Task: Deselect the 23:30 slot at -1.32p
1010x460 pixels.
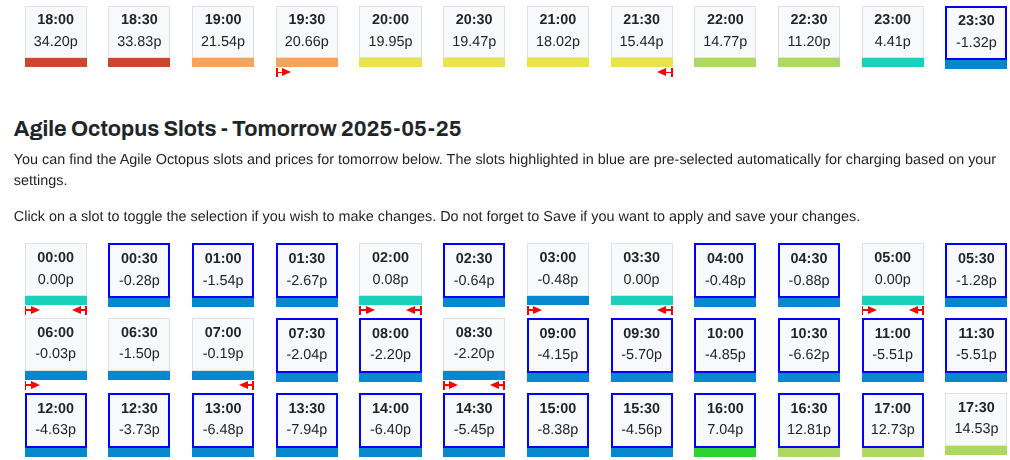Action: point(976,33)
